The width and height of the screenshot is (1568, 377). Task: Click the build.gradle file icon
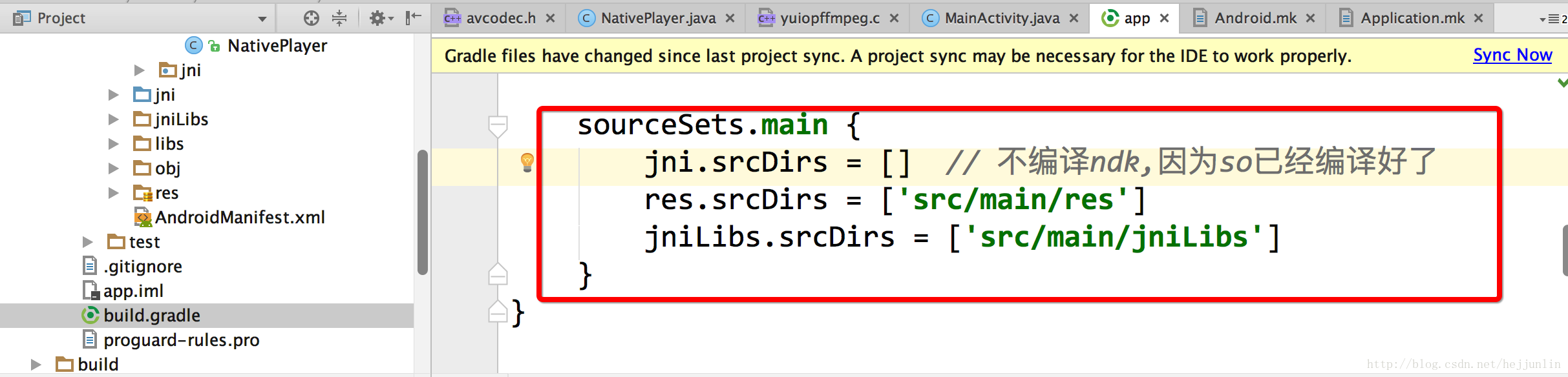click(x=90, y=315)
